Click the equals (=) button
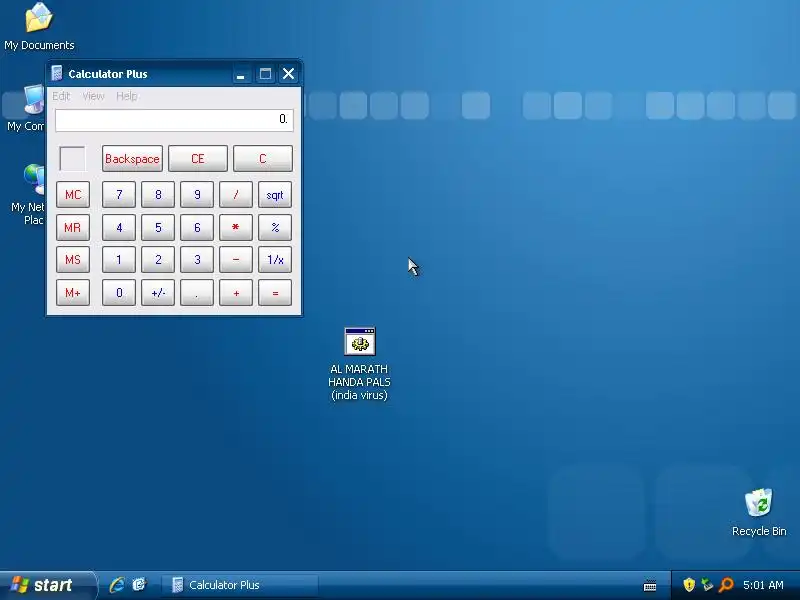The width and height of the screenshot is (800, 600). point(275,292)
